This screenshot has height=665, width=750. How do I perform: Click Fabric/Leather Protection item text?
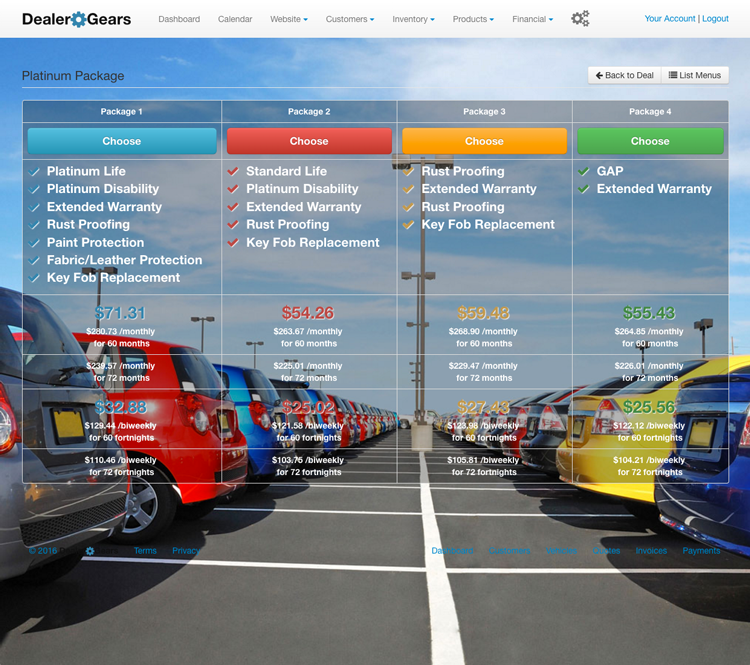coord(124,260)
